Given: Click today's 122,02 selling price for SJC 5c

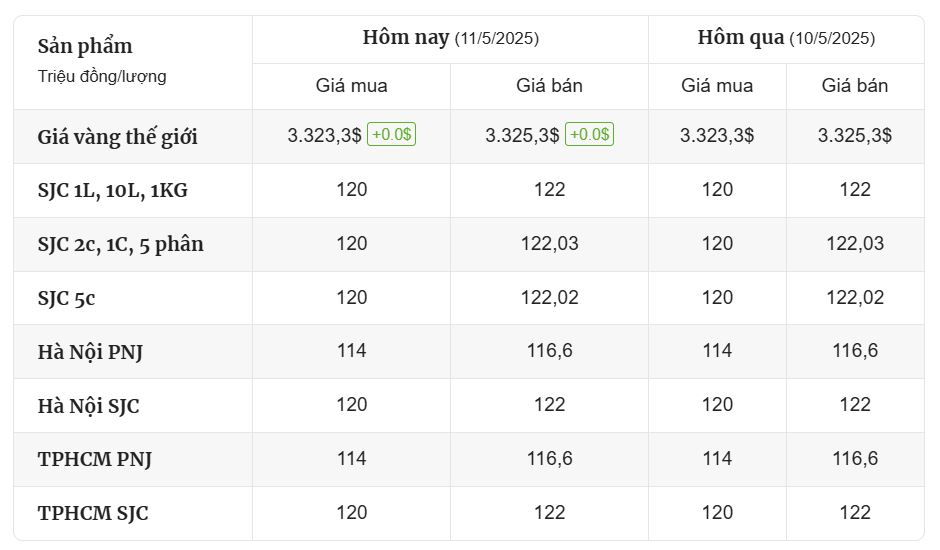Looking at the screenshot, I should 549,297.
